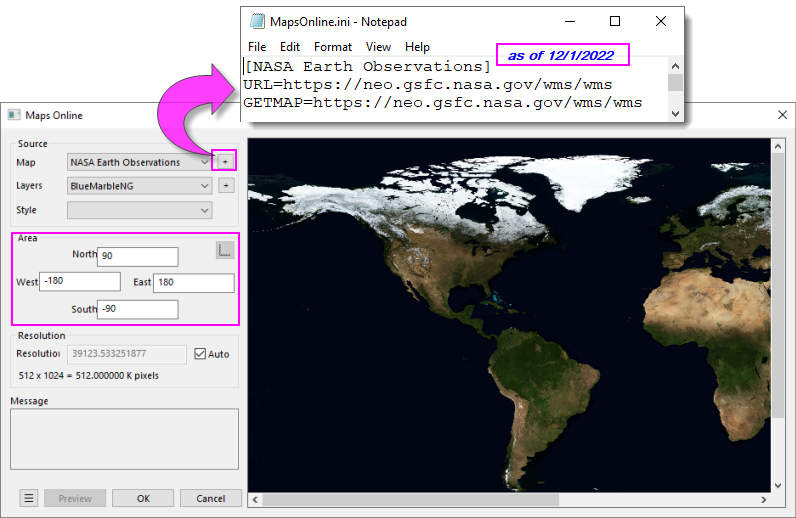Click the plus button beside Layers dropdown

(226, 186)
